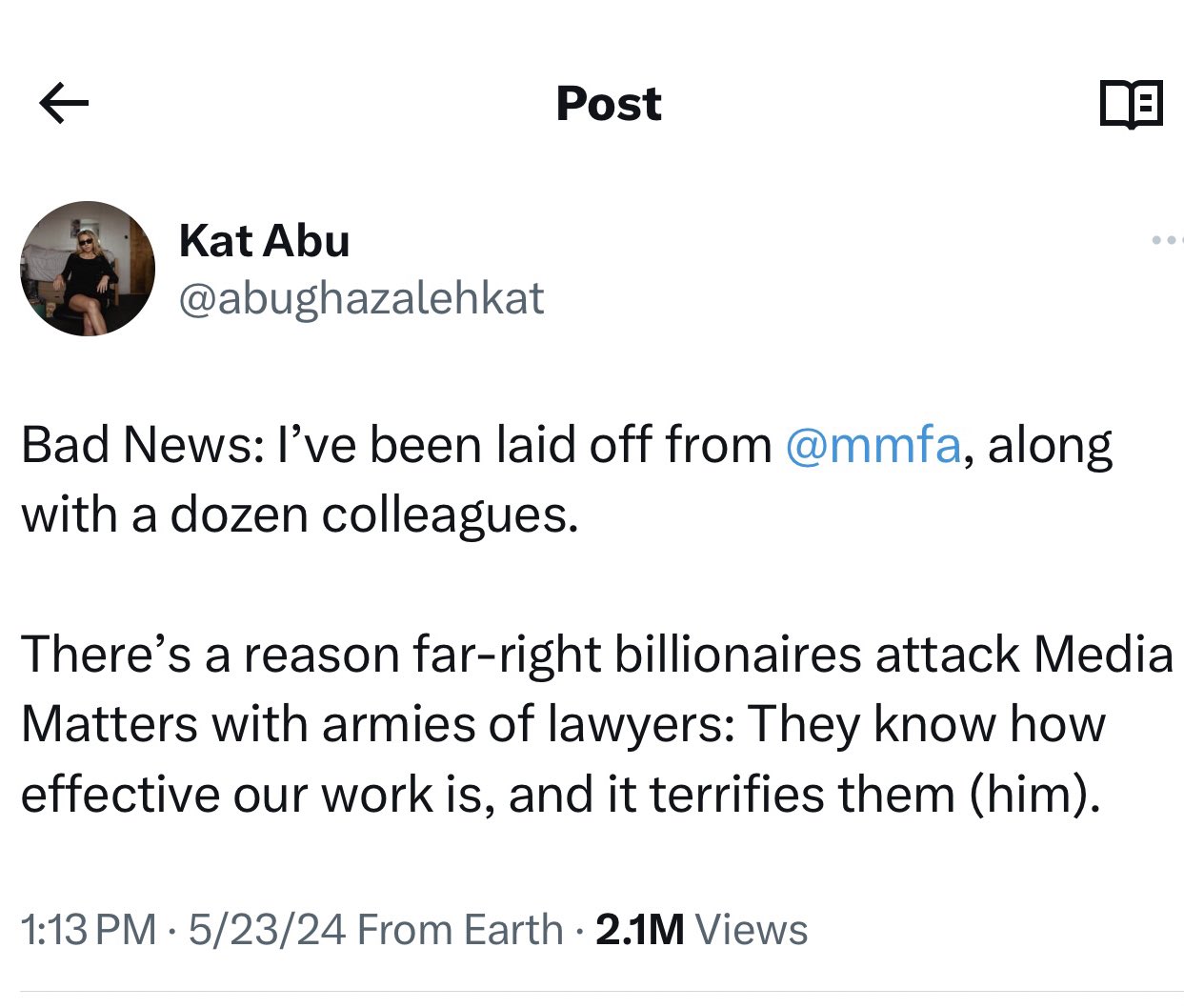The width and height of the screenshot is (1184, 1008).
Task: Click the word "Media" in the post
Action: click(1103, 655)
